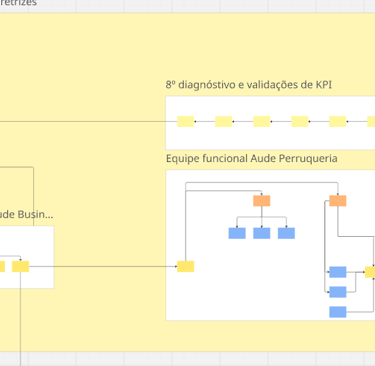Select the third yellow note in the KPI diagnóstico row

point(262,121)
